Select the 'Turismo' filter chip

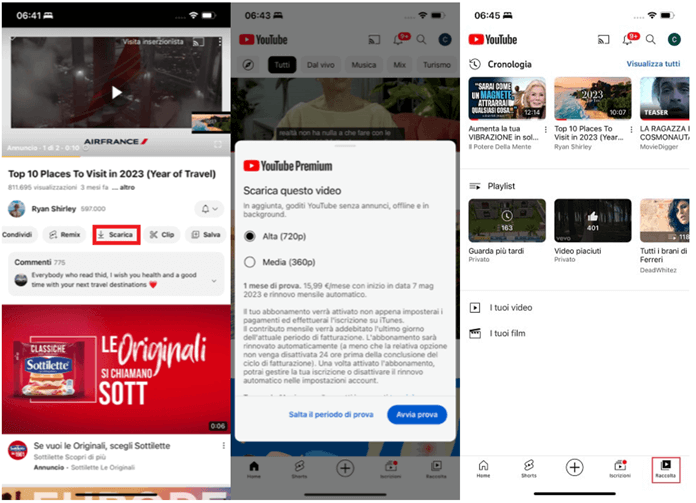coord(437,65)
